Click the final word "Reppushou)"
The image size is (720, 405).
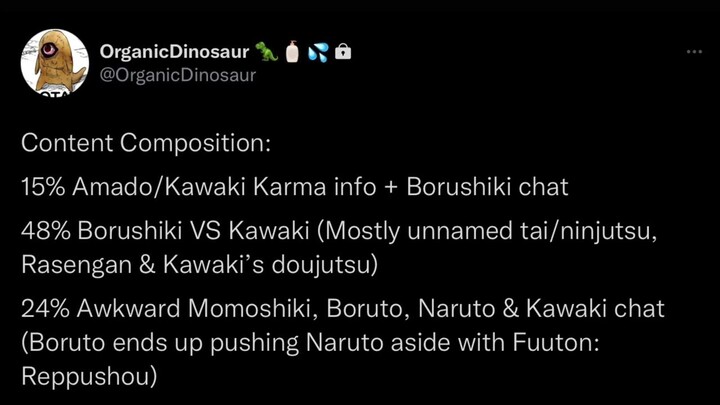pyautogui.click(x=89, y=377)
